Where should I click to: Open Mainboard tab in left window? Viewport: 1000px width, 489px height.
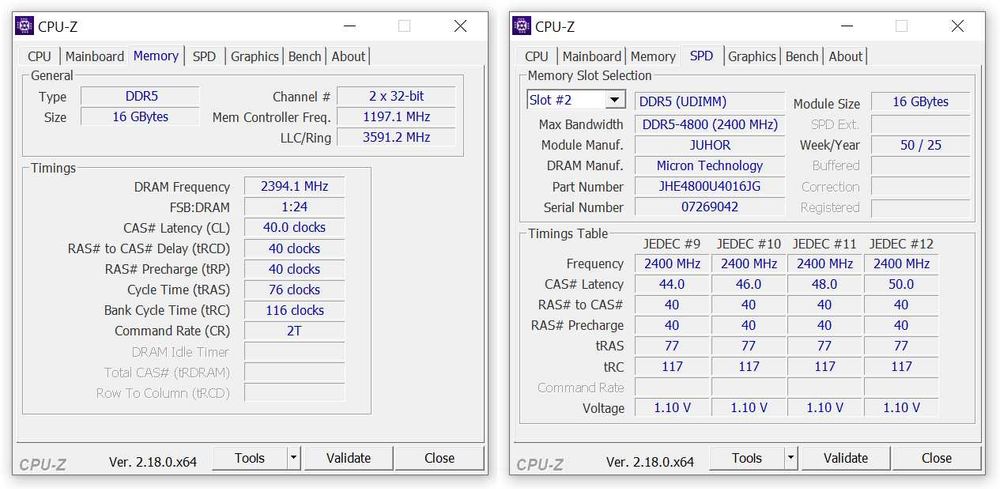coord(94,57)
